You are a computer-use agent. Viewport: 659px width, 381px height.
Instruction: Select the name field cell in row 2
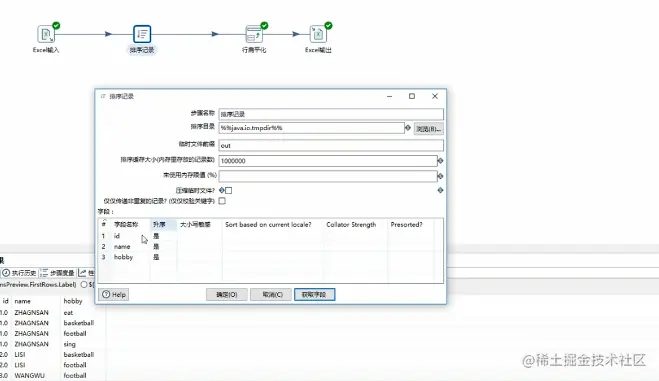click(122, 247)
